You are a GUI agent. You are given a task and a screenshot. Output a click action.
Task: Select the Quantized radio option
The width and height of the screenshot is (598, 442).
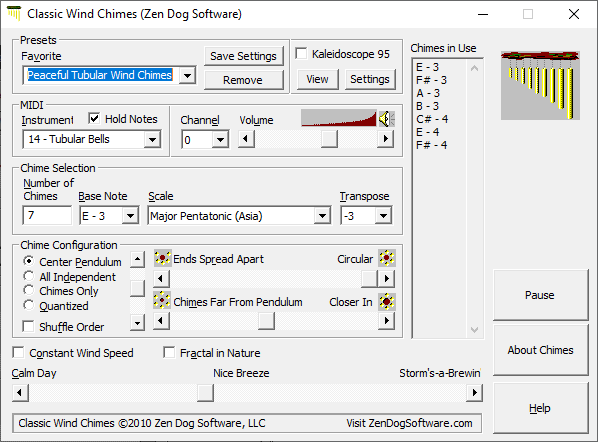(x=28, y=305)
